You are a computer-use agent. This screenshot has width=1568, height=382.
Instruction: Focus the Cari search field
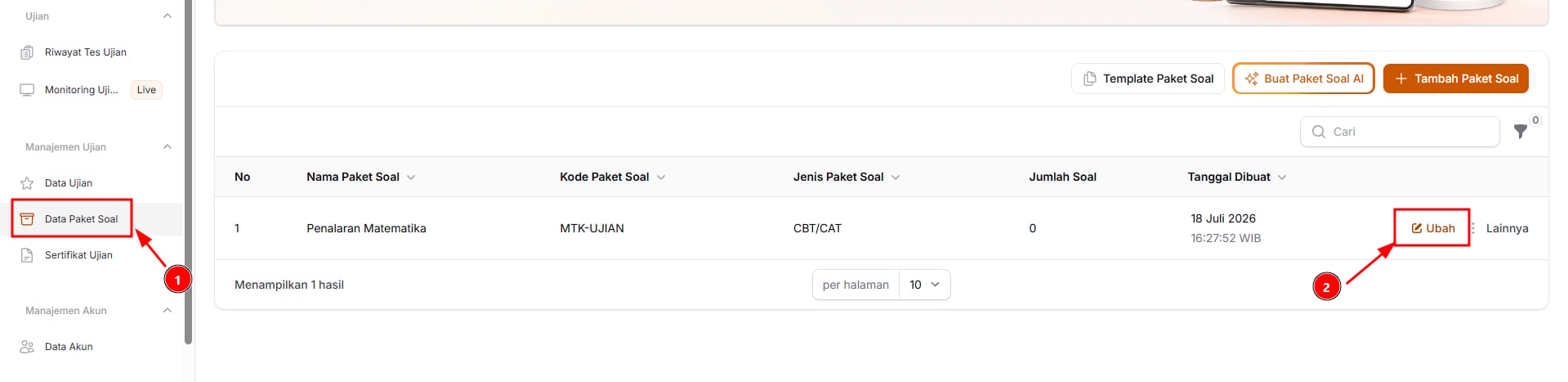coord(1400,132)
